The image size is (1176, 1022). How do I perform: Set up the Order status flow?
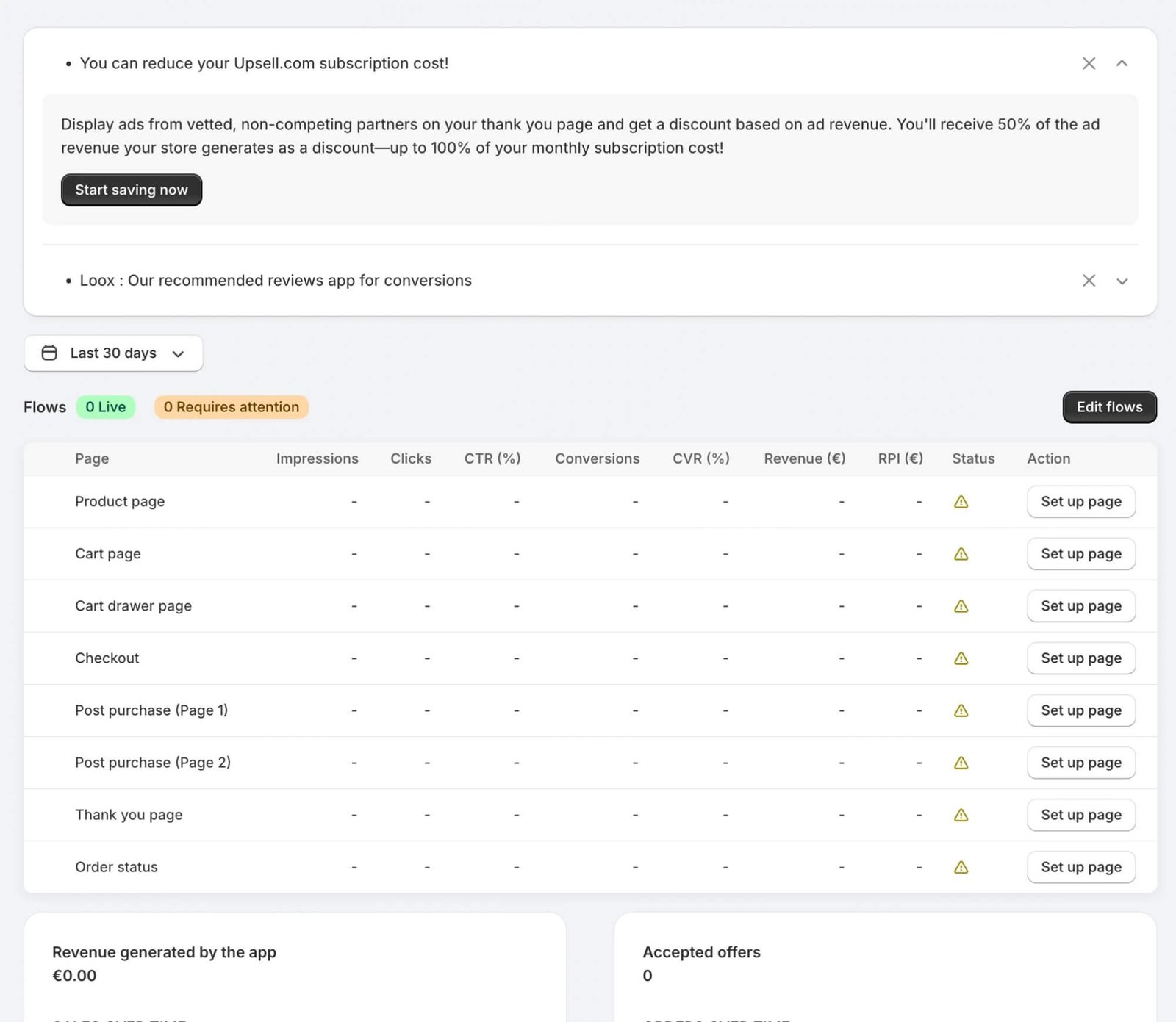pyautogui.click(x=1080, y=867)
